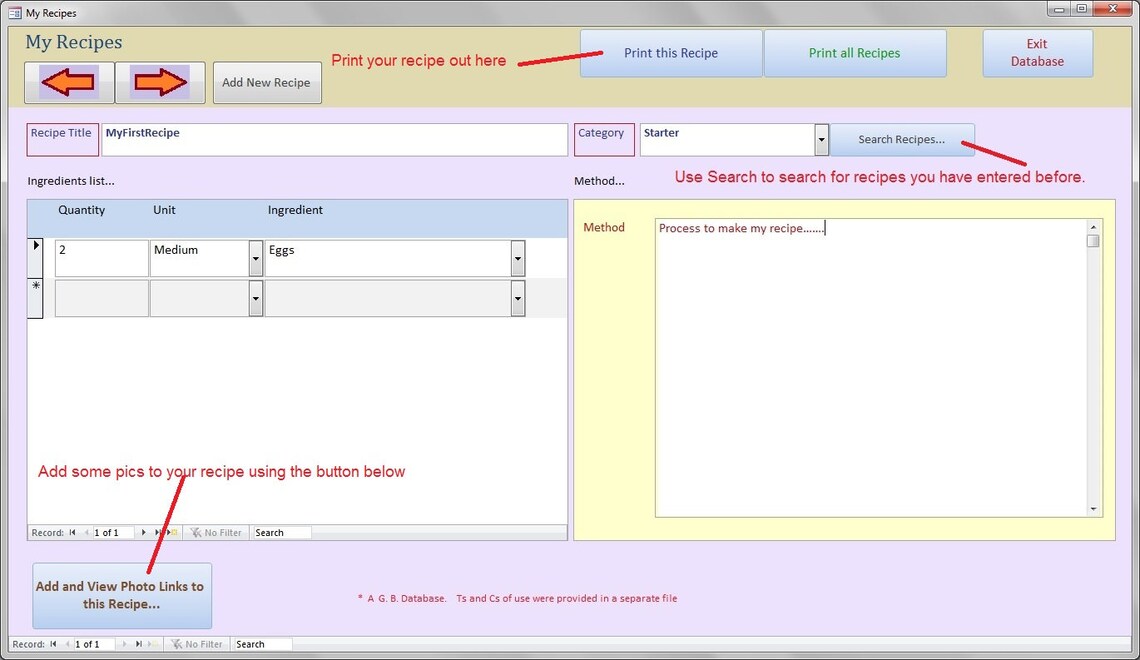Click the left red arrow to view previous recipe

coord(68,82)
